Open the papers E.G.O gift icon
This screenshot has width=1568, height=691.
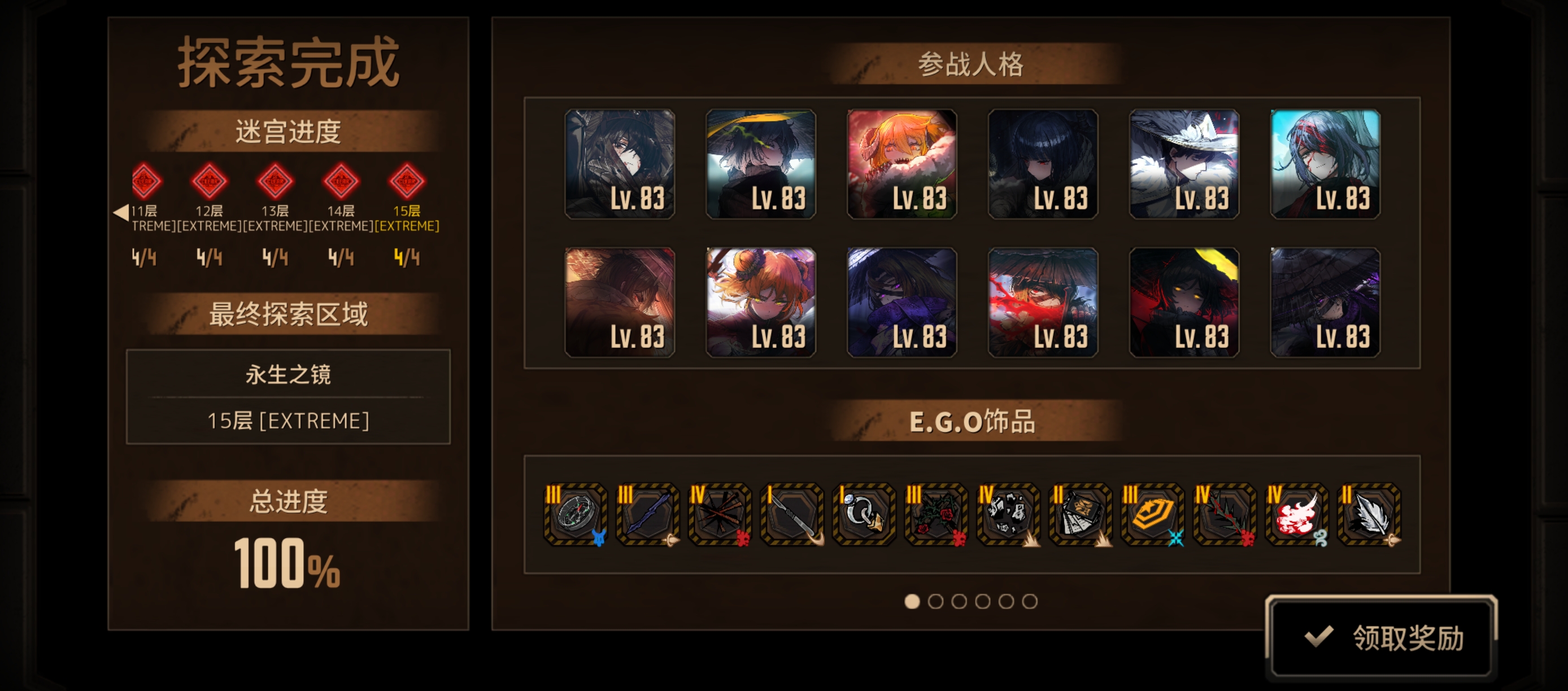click(x=1081, y=514)
